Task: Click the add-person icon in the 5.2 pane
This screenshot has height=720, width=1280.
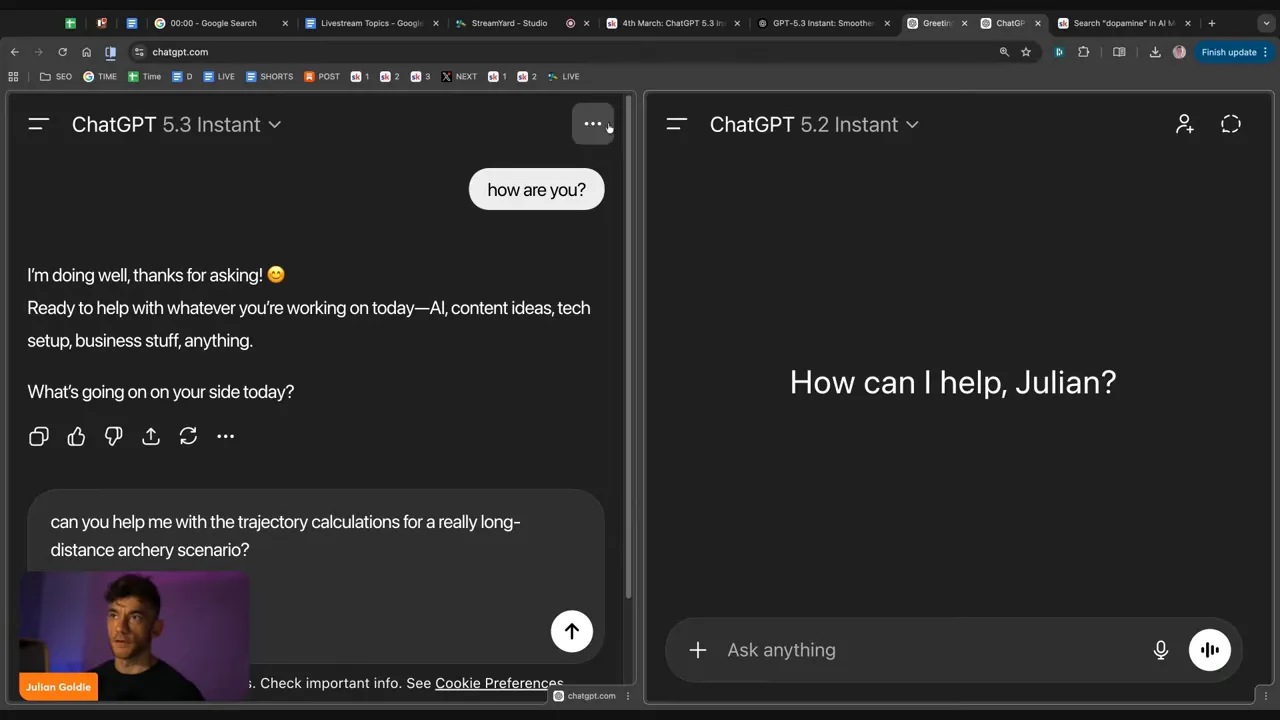Action: pyautogui.click(x=1185, y=124)
